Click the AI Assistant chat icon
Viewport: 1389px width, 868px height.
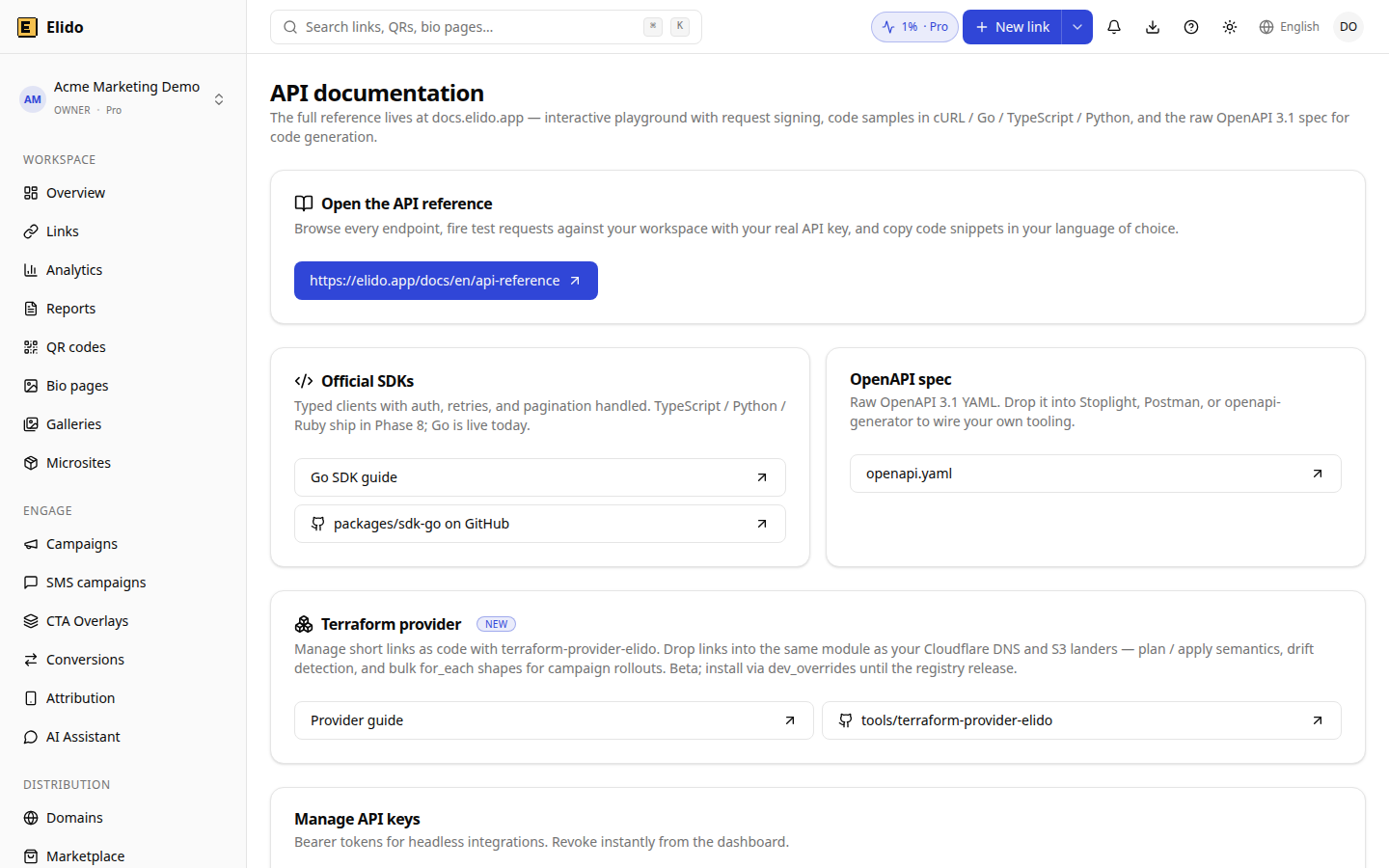click(31, 737)
